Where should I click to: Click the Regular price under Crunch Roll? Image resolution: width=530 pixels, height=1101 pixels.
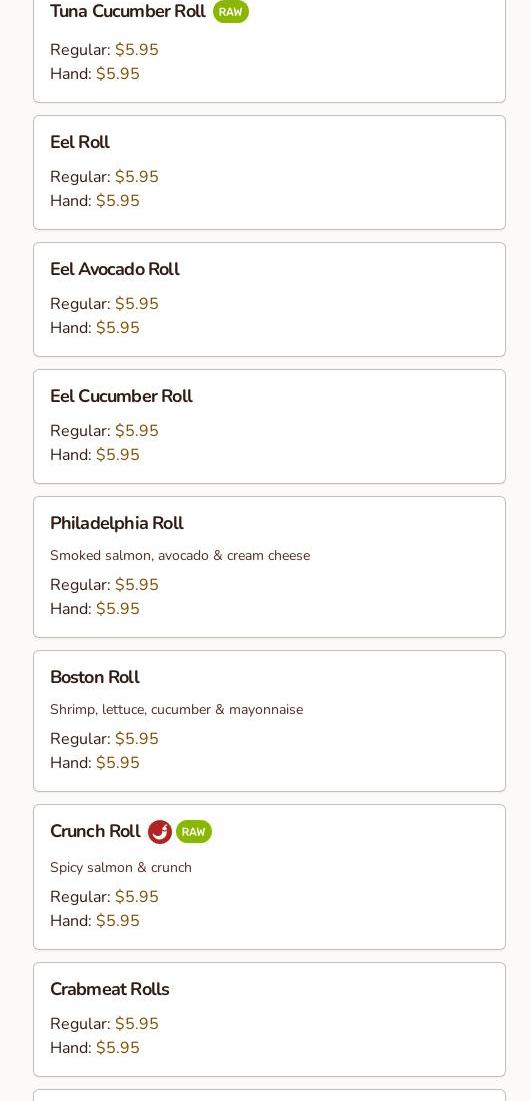(137, 897)
